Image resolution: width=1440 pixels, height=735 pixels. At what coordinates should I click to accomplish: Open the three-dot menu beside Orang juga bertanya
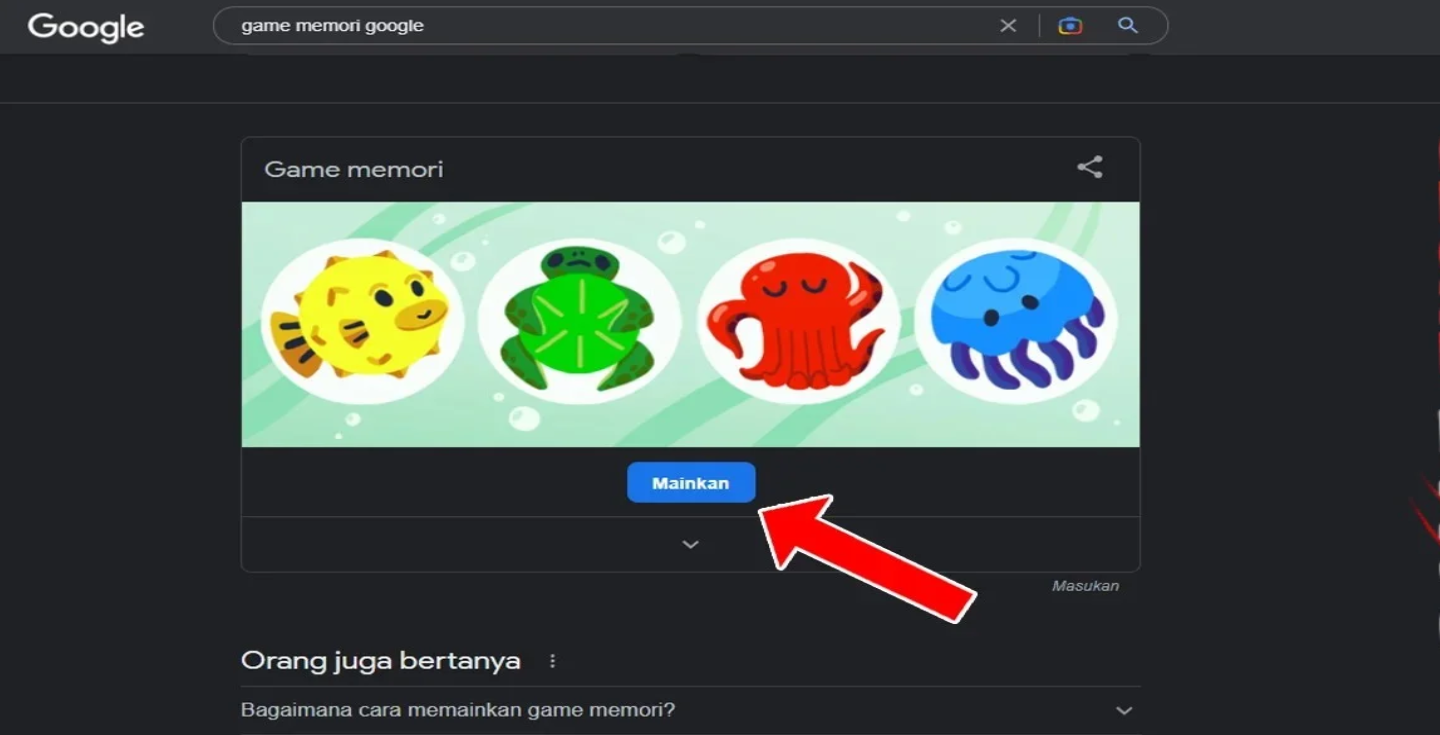(552, 661)
